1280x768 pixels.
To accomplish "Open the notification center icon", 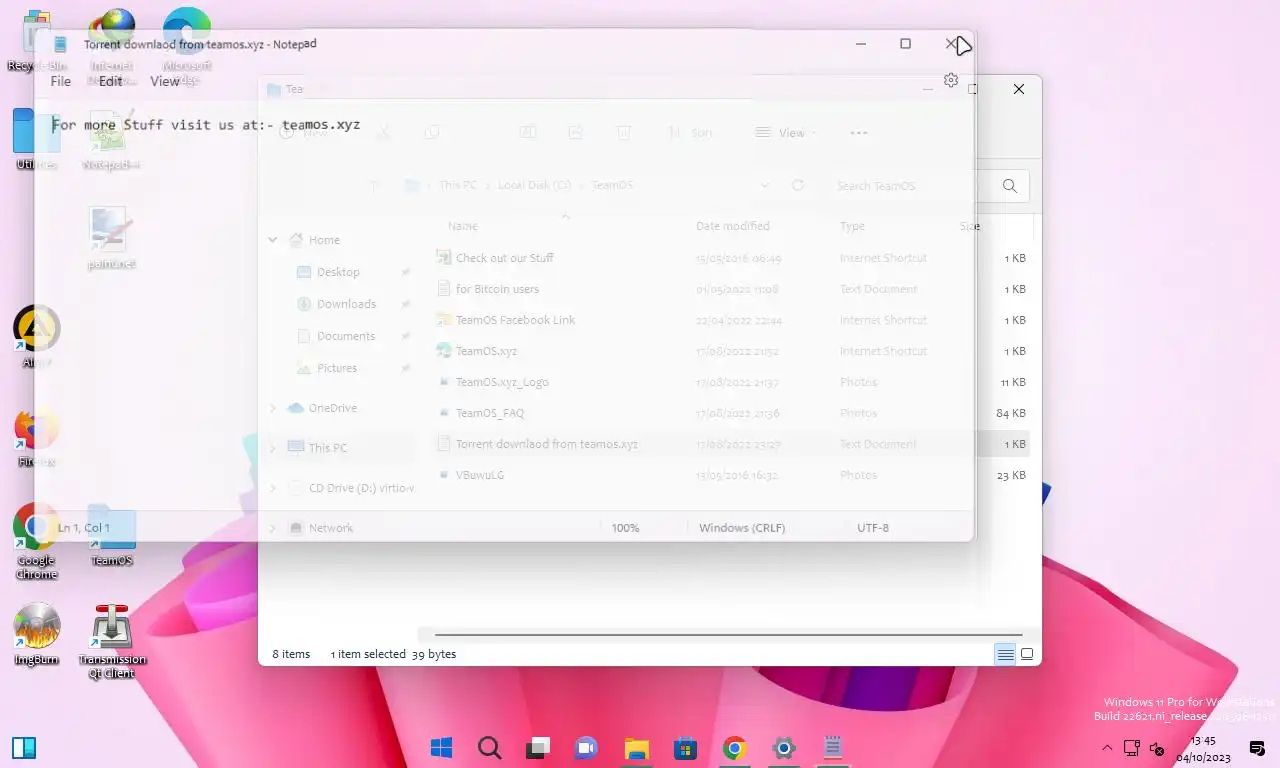I will tap(1257, 748).
